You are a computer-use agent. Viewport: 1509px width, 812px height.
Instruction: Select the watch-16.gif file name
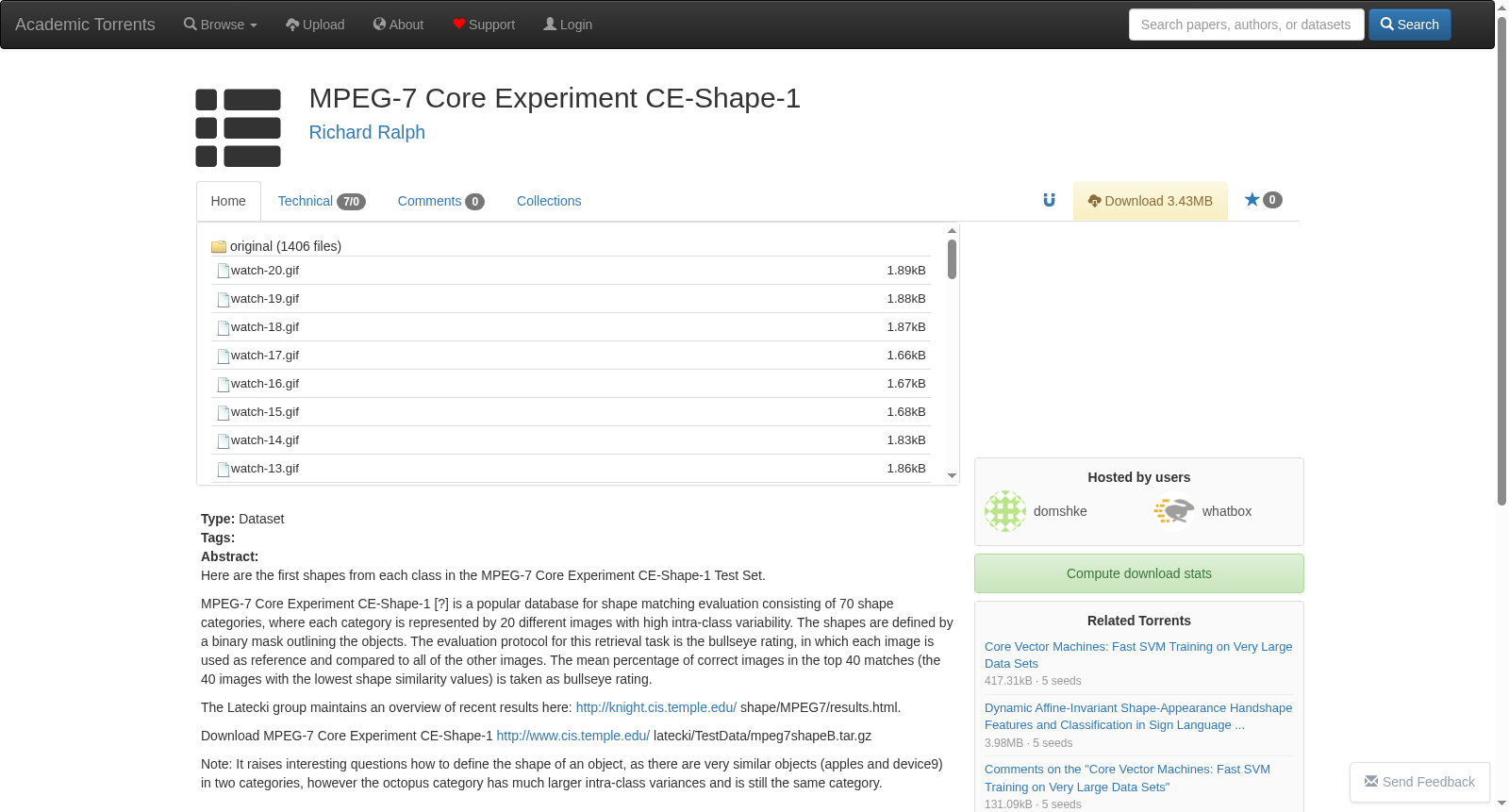coord(265,384)
